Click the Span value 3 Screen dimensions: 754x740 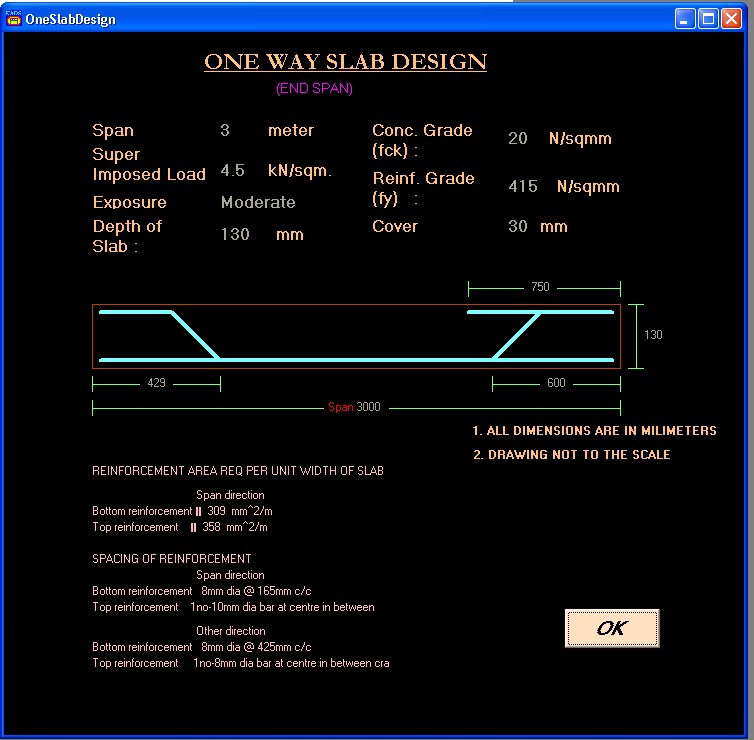click(x=225, y=130)
